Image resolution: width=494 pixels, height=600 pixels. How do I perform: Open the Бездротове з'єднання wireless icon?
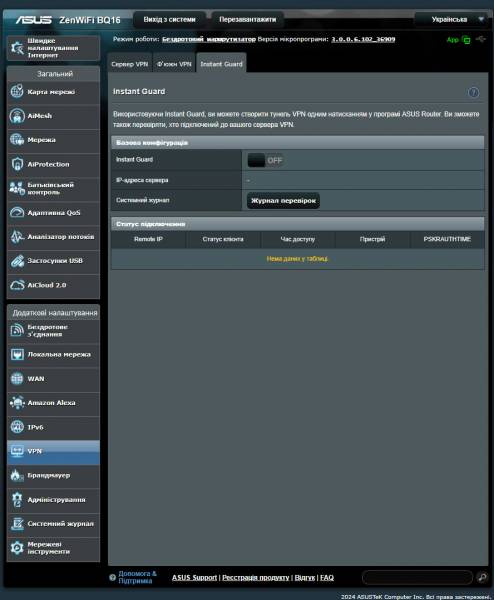[17, 330]
